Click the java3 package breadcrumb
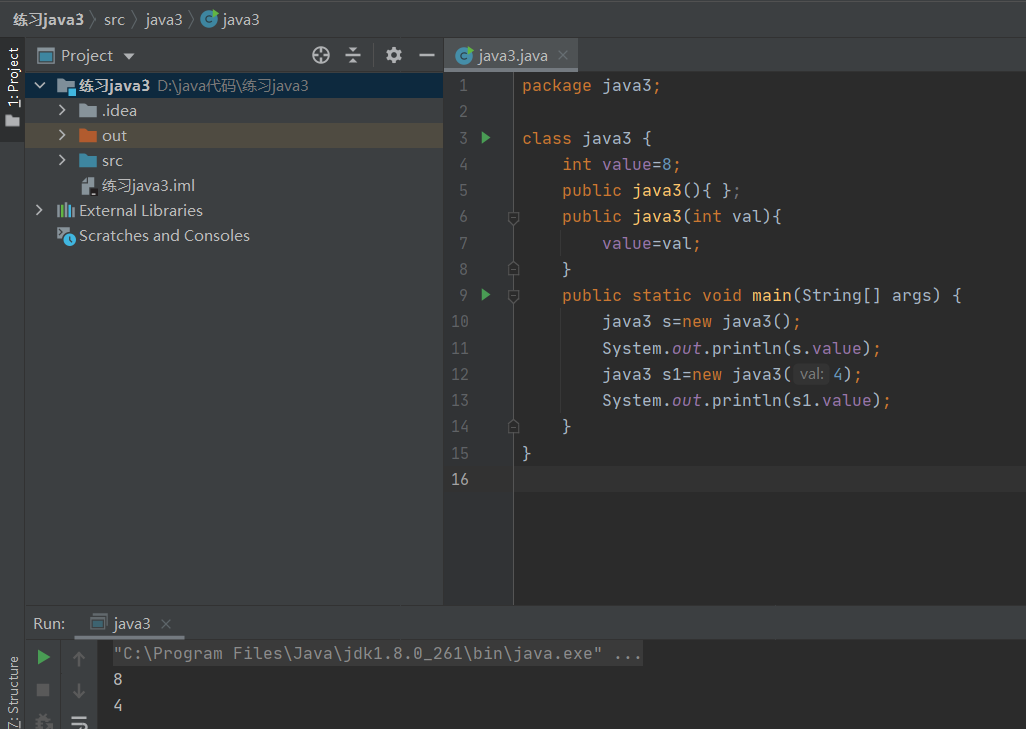1026x729 pixels. pyautogui.click(x=164, y=20)
